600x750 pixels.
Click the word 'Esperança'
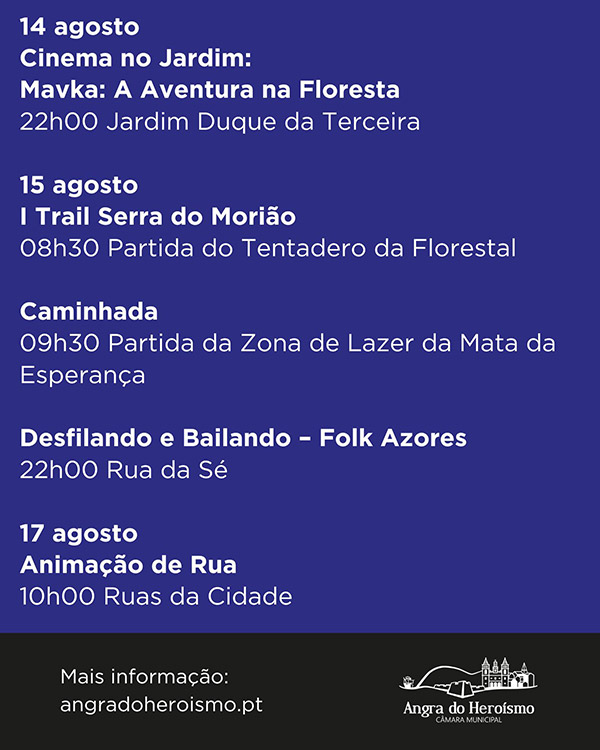point(82,376)
